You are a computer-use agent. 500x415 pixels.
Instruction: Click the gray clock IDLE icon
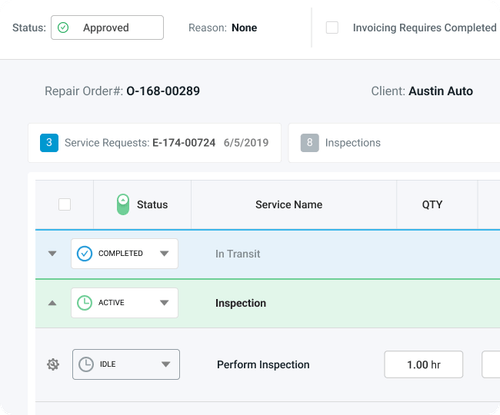86,364
